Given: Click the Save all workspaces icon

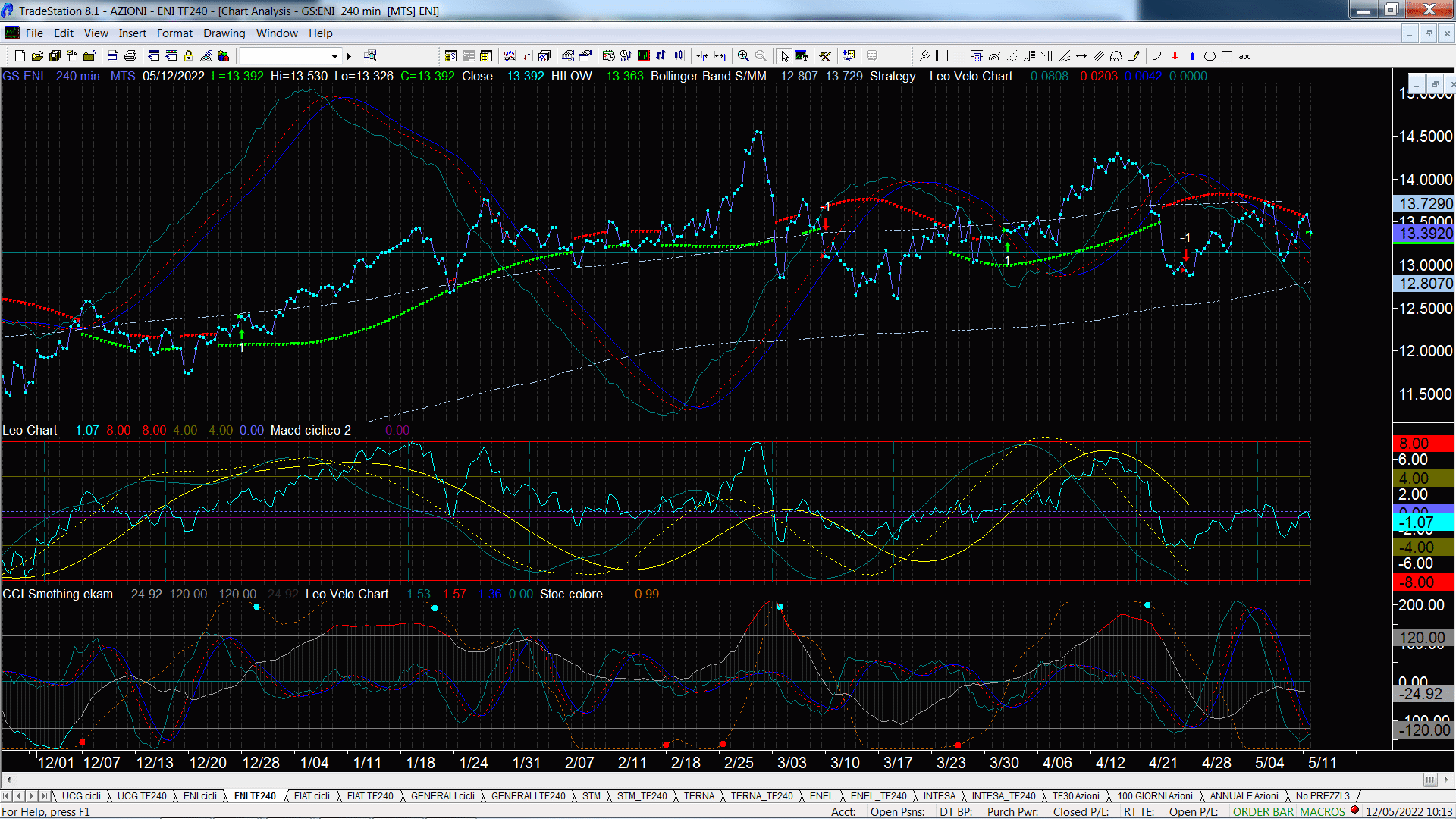Looking at the screenshot, I should [x=55, y=56].
